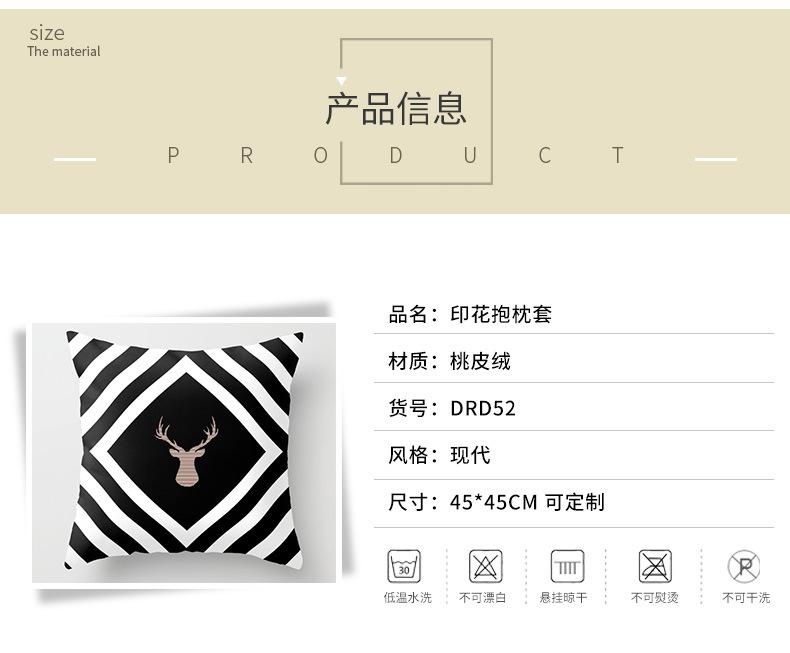Click the 尺寸 45*45CM 可定制 text

(496, 502)
